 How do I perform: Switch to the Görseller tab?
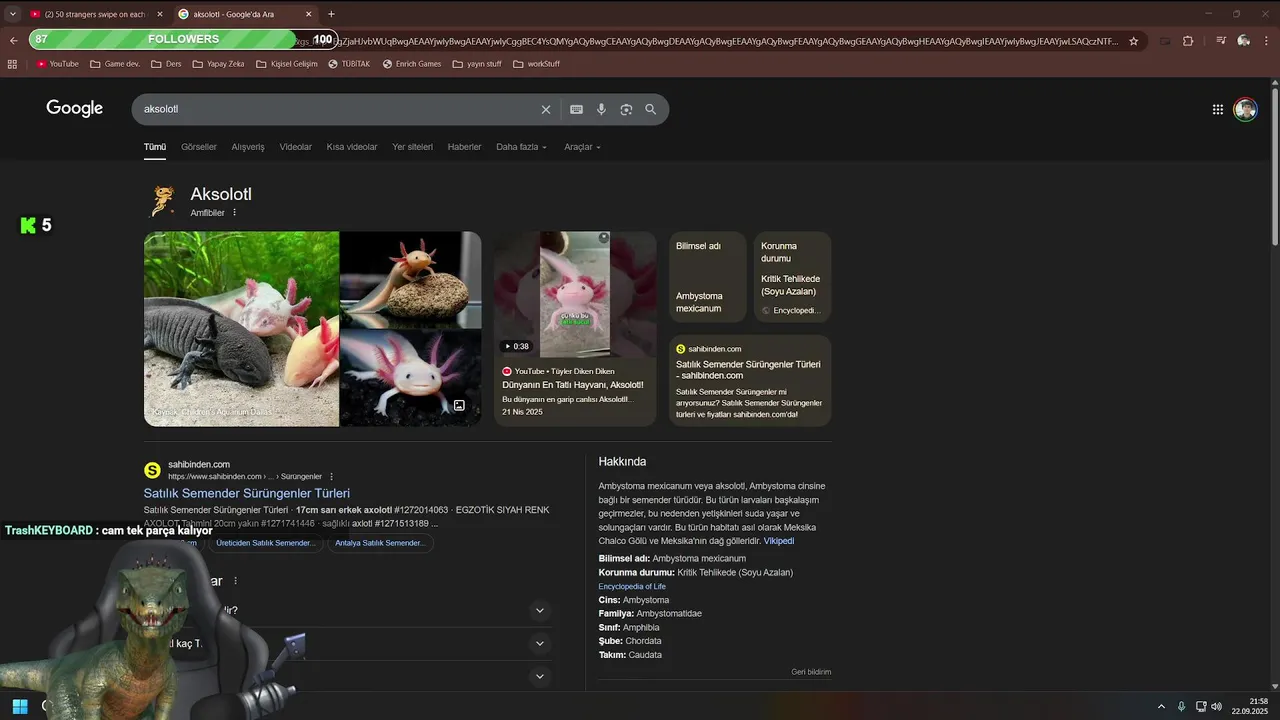[x=199, y=147]
